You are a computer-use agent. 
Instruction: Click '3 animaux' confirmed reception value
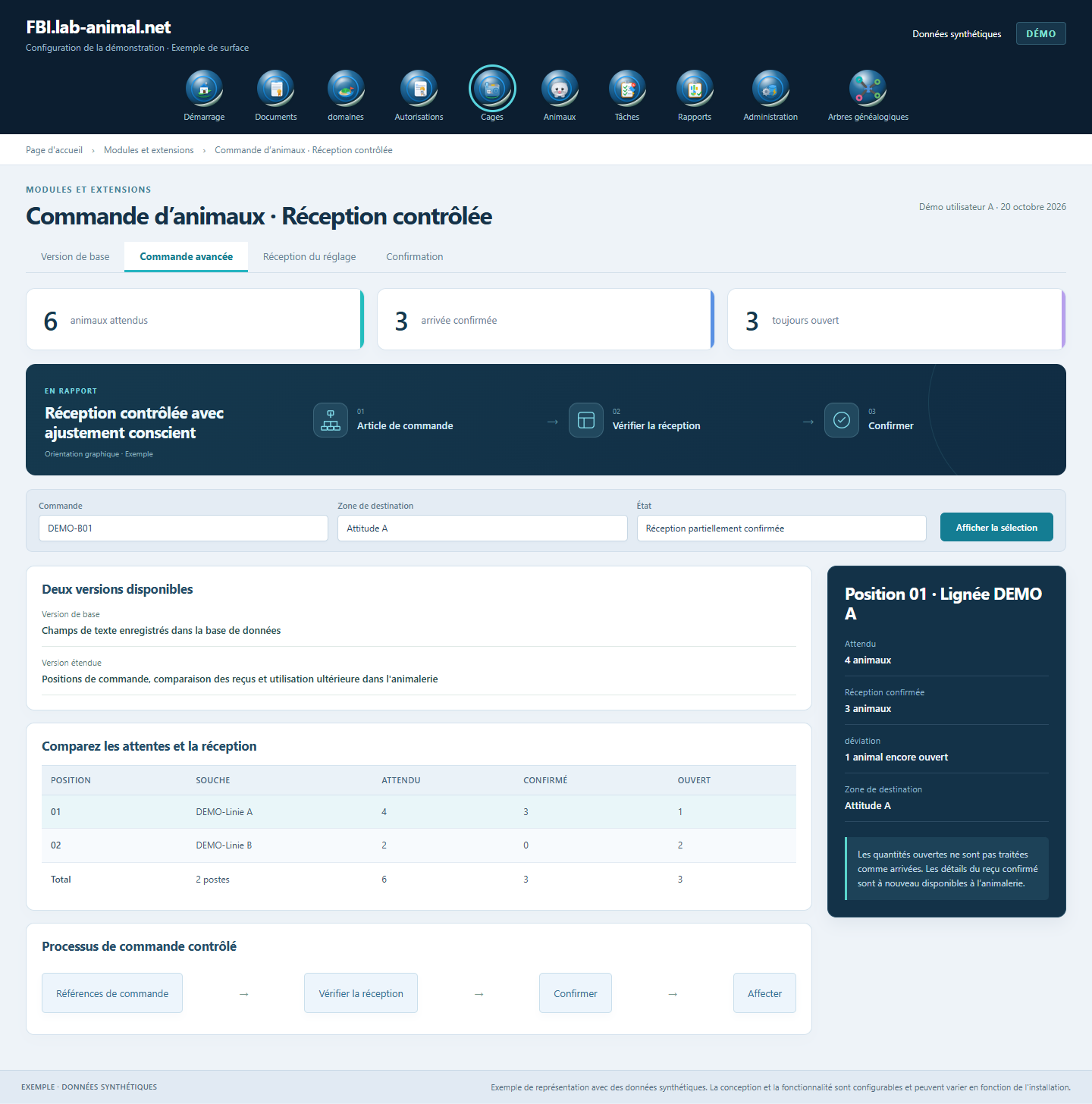[x=868, y=709]
